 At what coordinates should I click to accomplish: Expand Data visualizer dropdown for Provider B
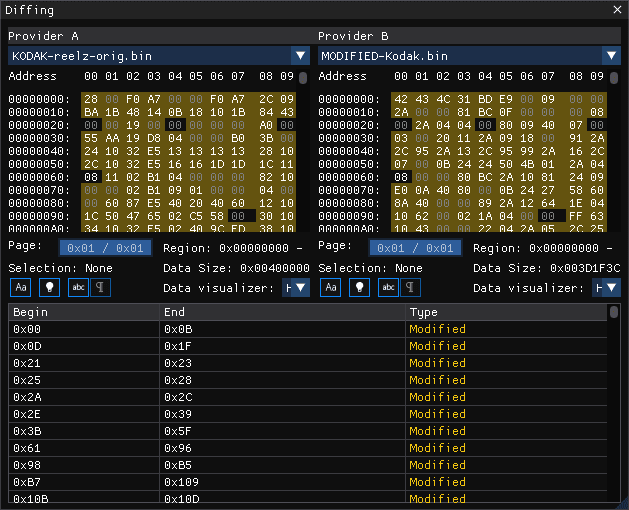point(606,288)
